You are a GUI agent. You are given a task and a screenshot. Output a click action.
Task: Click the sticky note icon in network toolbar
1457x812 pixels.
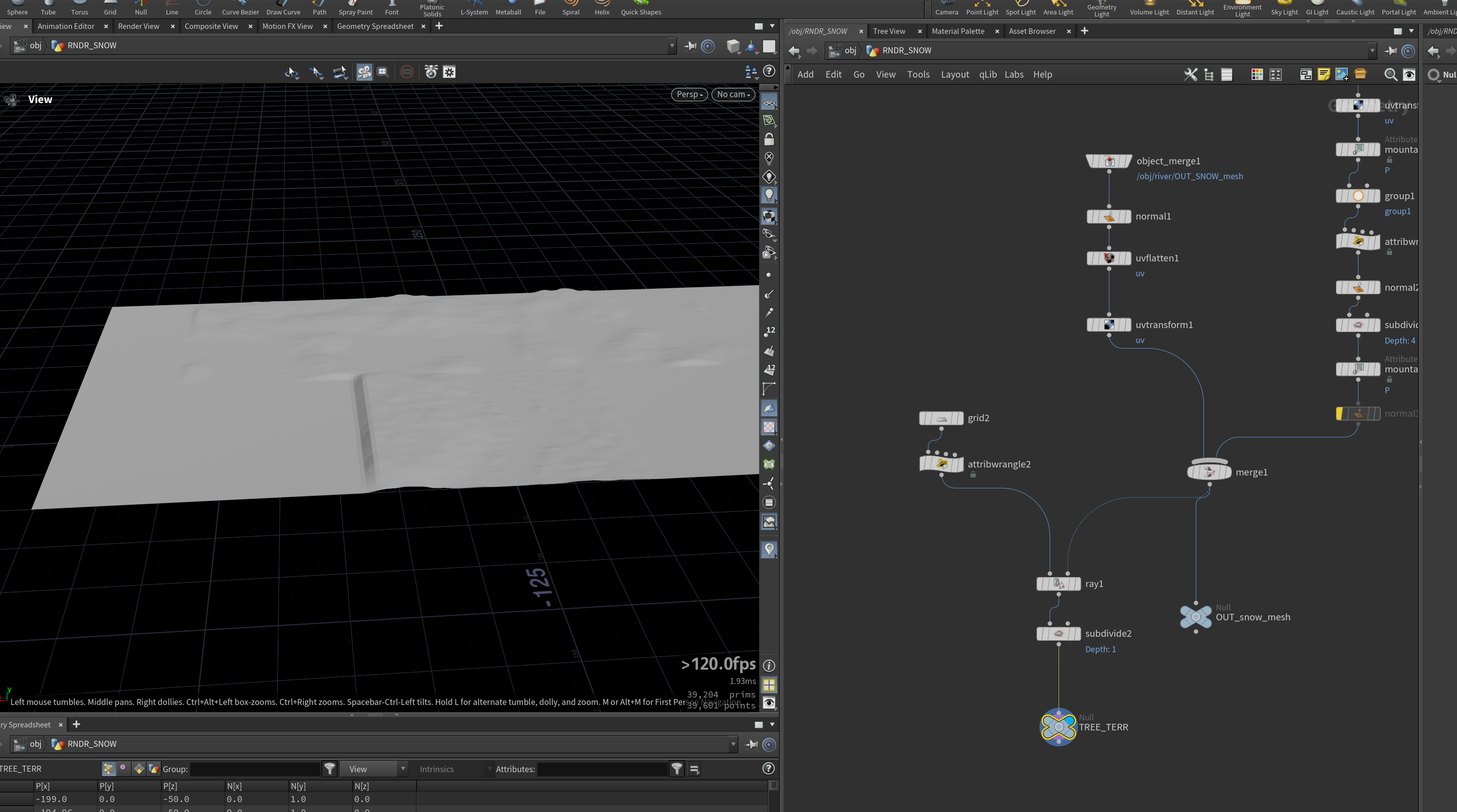tap(1324, 74)
